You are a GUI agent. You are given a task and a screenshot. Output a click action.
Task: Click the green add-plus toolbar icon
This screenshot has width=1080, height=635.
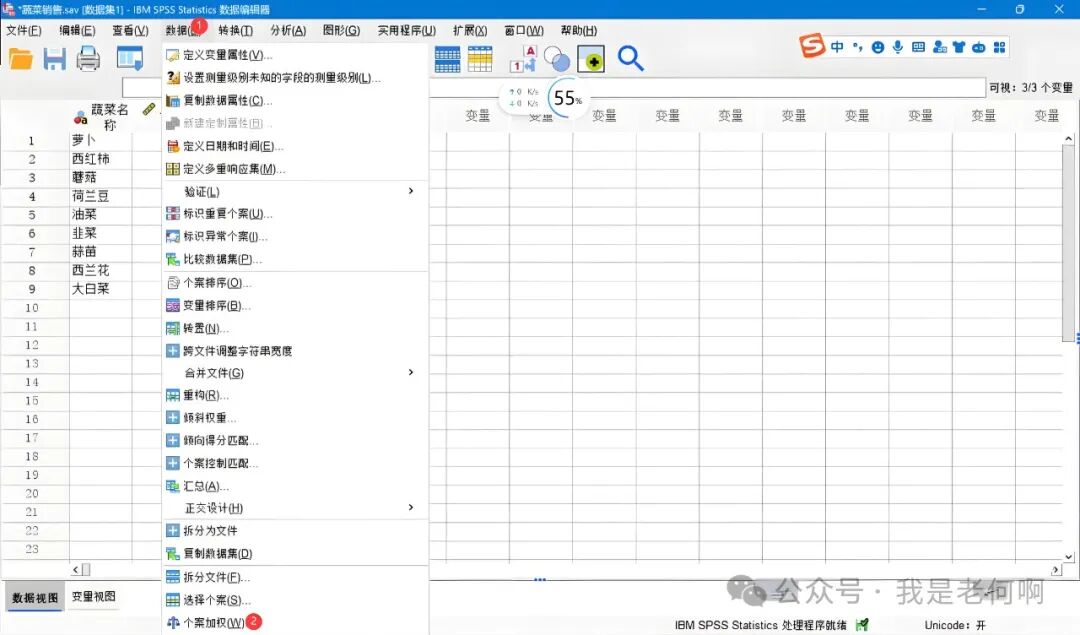tap(591, 59)
